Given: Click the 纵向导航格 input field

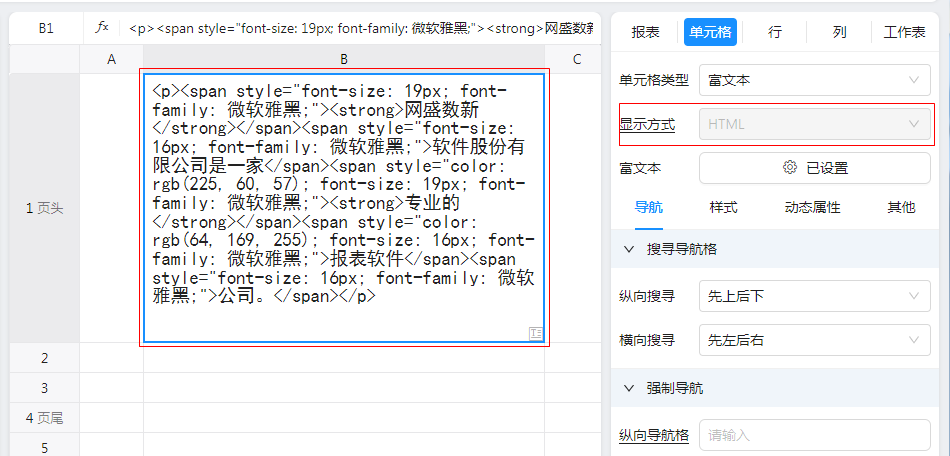Looking at the screenshot, I should pos(814,435).
